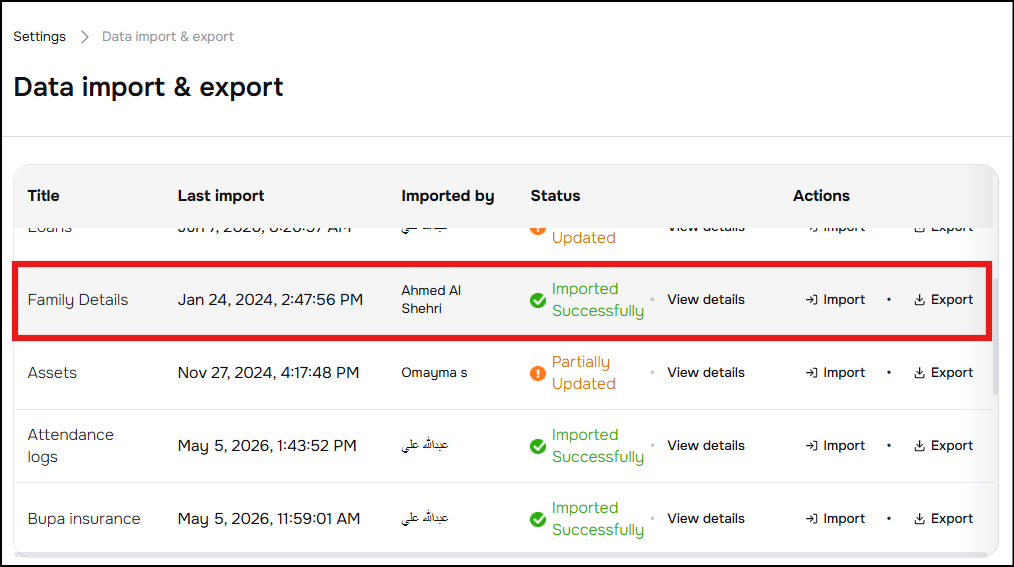1014x567 pixels.
Task: Open View details for Bupa insurance
Action: tap(706, 519)
